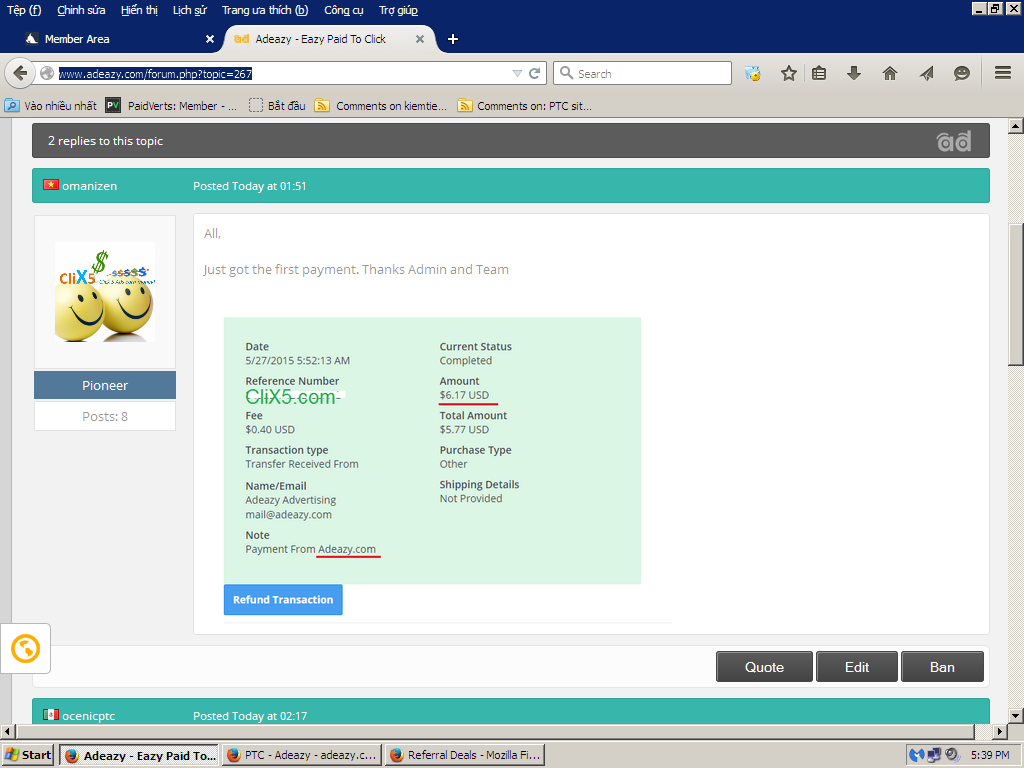1024x768 pixels.
Task: Click the Edit button
Action: pyautogui.click(x=857, y=667)
